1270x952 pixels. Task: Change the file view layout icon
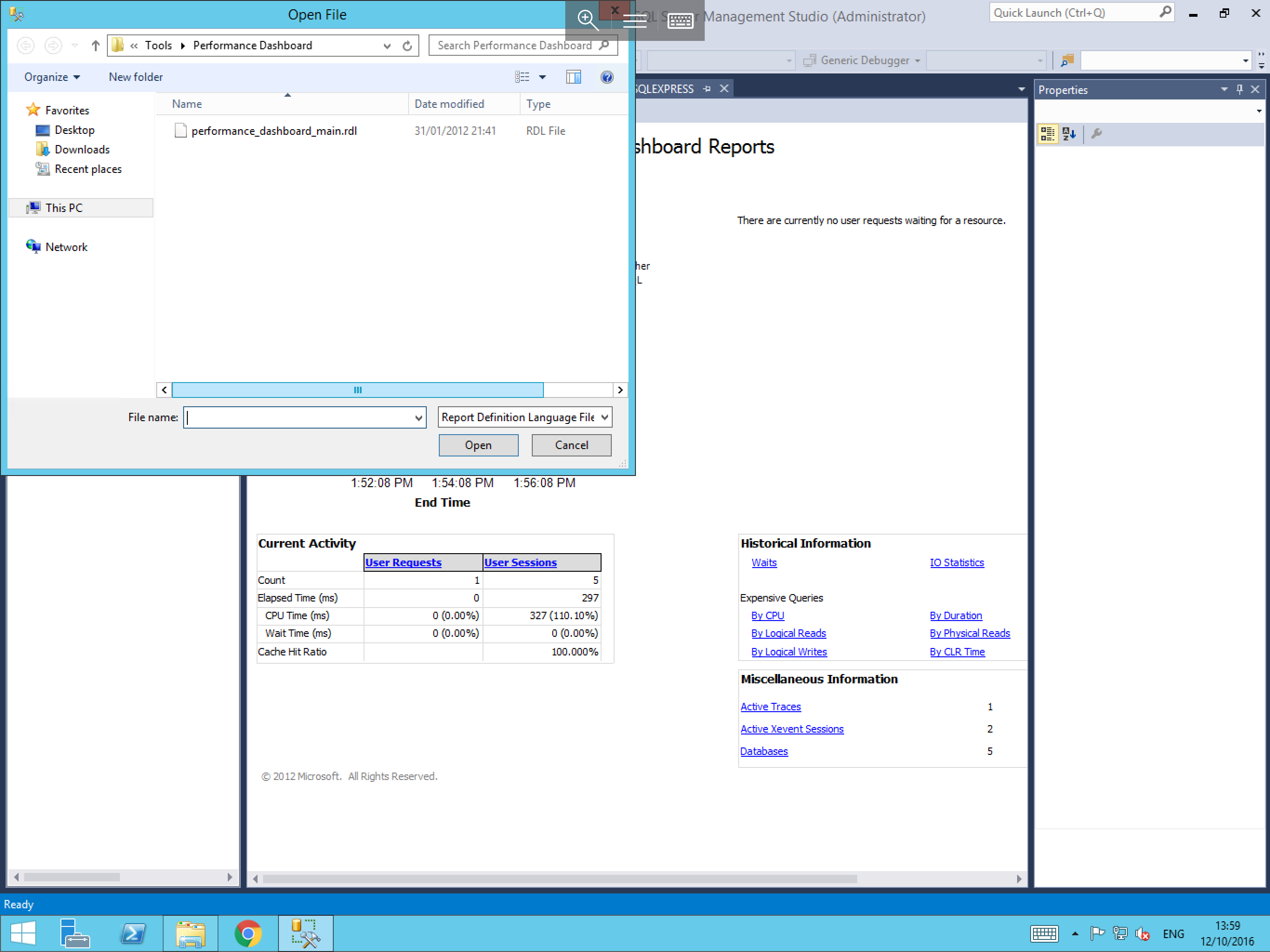pos(522,77)
